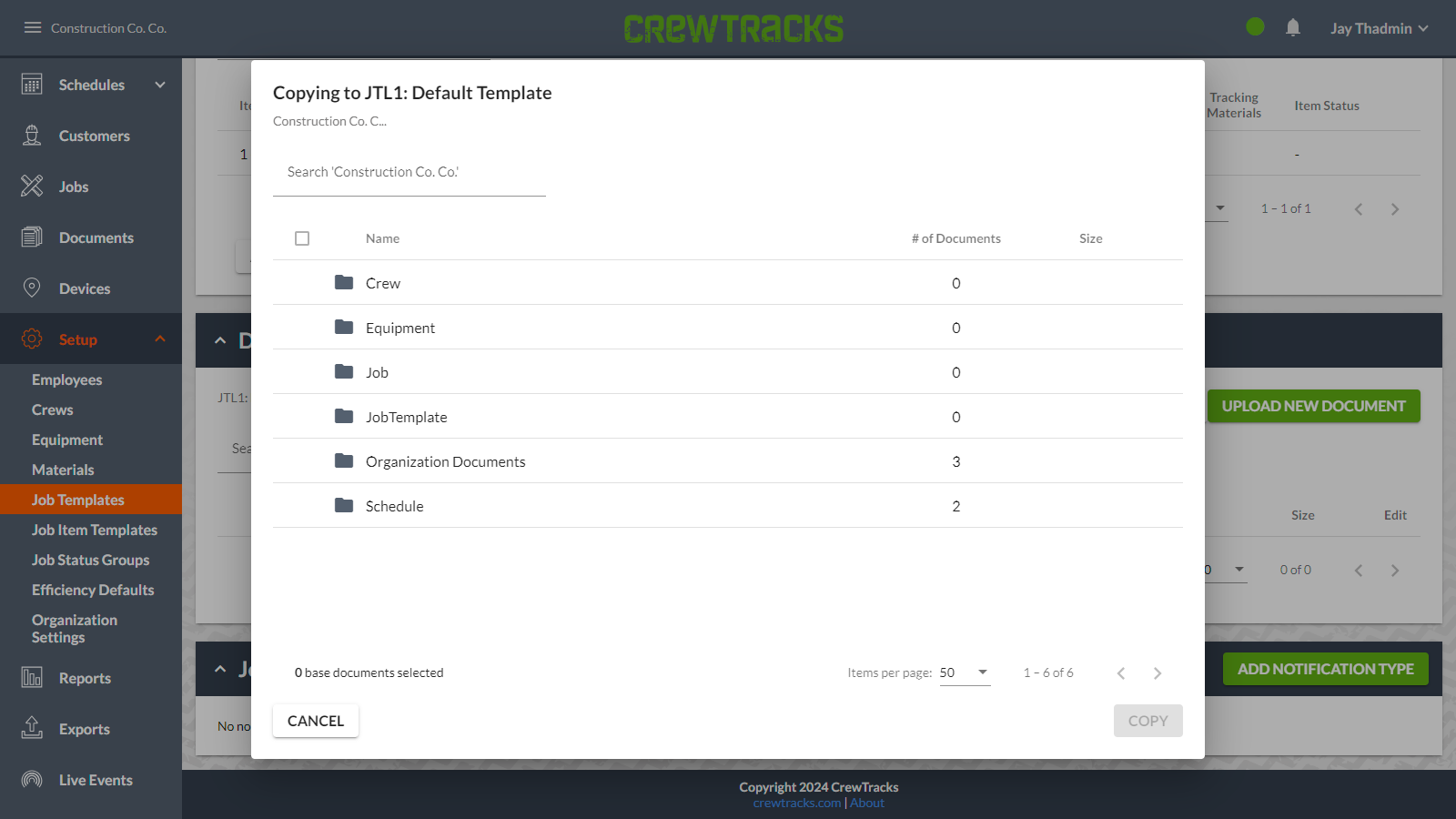
Task: Open the Crews setup page
Action: tap(52, 409)
